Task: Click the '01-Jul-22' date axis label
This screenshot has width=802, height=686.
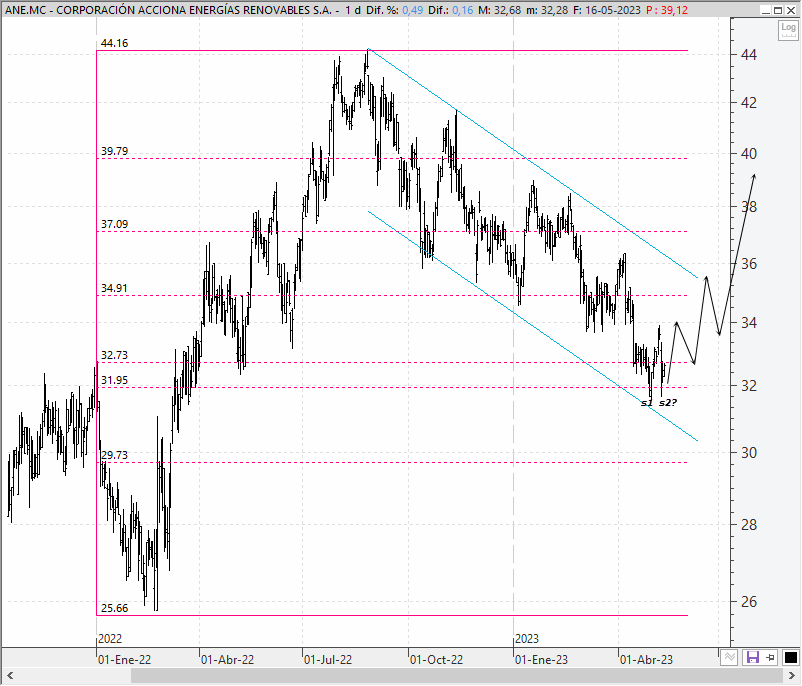Action: pyautogui.click(x=328, y=660)
